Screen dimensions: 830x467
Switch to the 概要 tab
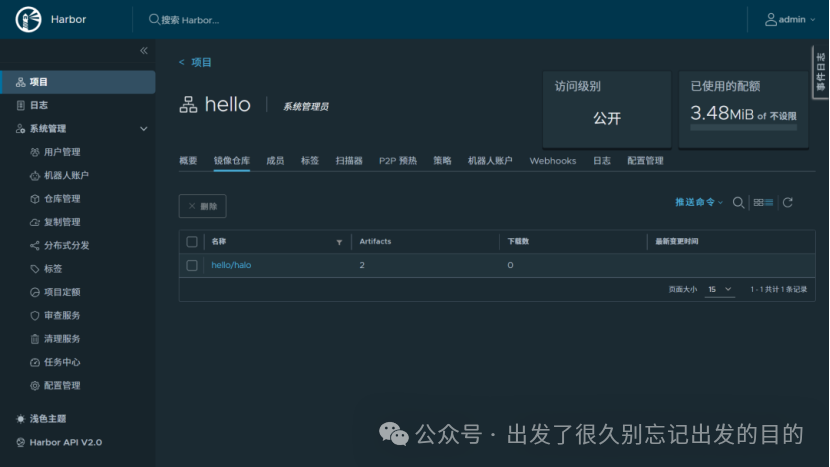point(188,160)
